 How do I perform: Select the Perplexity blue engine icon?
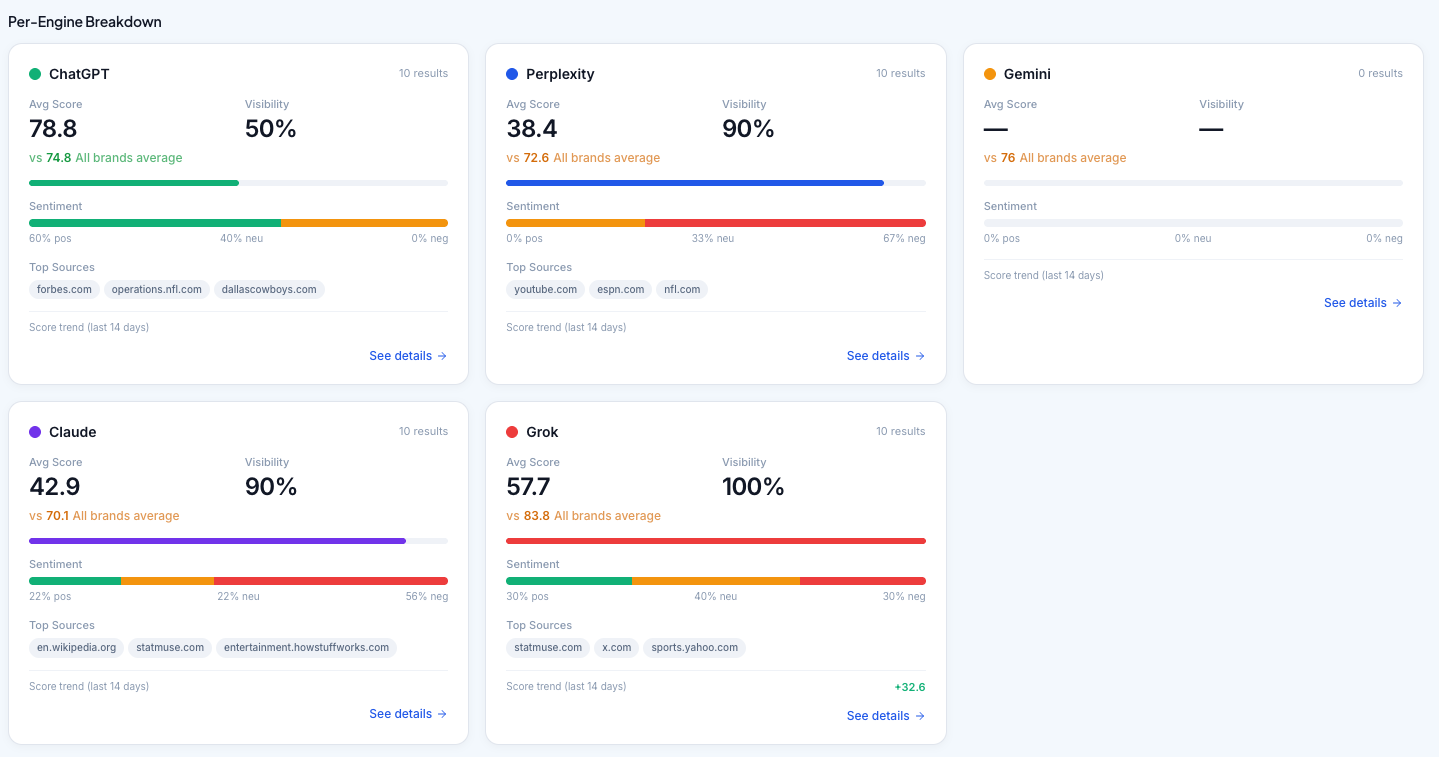tap(513, 73)
